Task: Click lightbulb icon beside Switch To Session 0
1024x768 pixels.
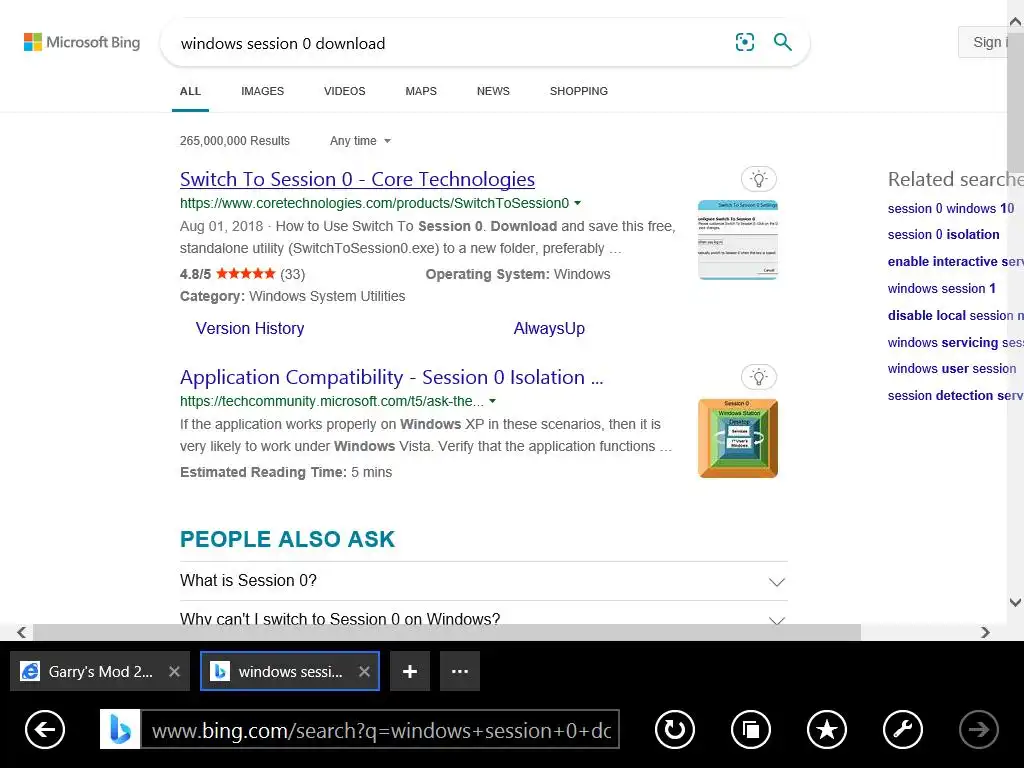Action: [x=759, y=179]
